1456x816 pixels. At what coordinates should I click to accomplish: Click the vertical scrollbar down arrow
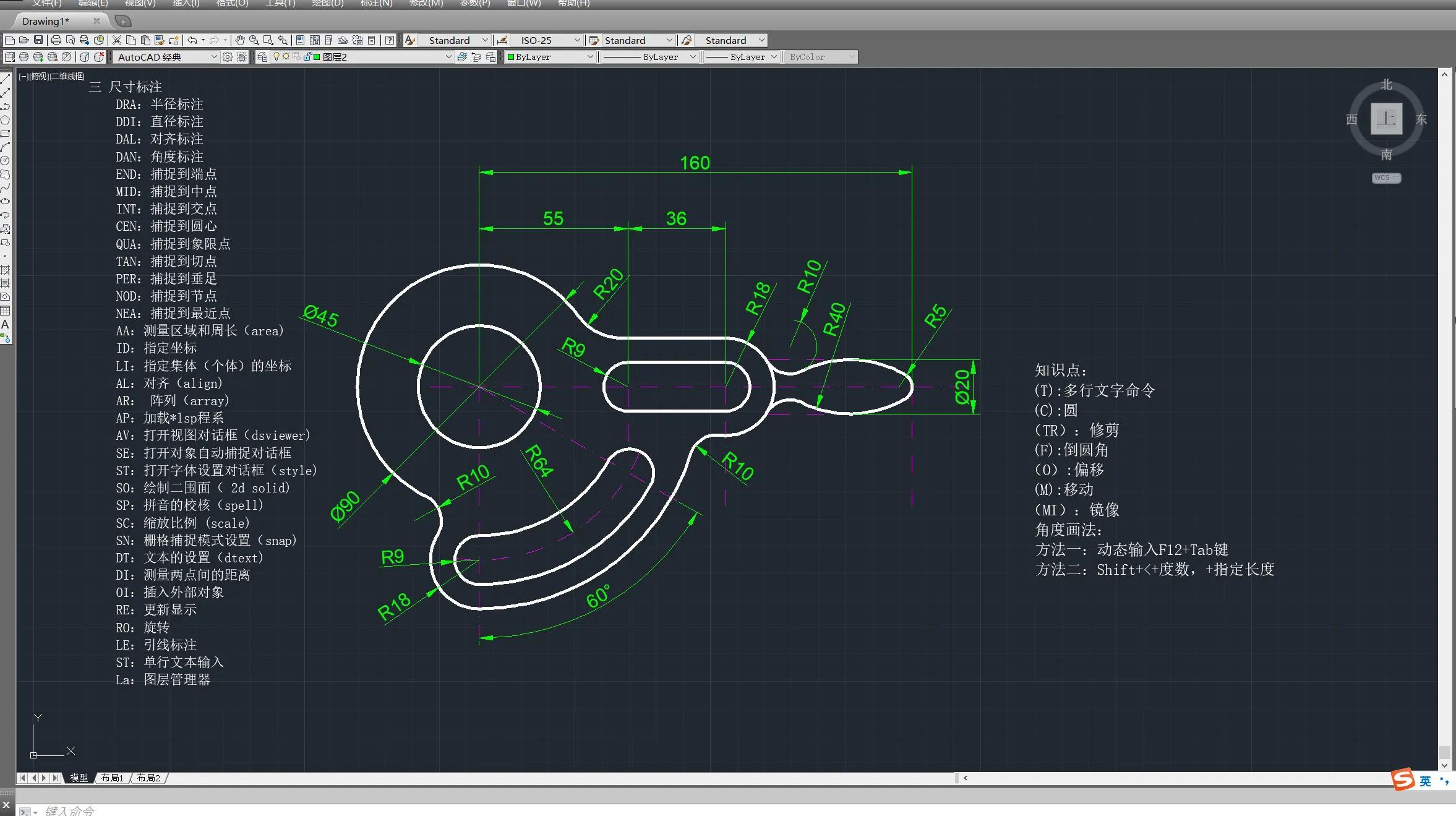tap(1444, 765)
